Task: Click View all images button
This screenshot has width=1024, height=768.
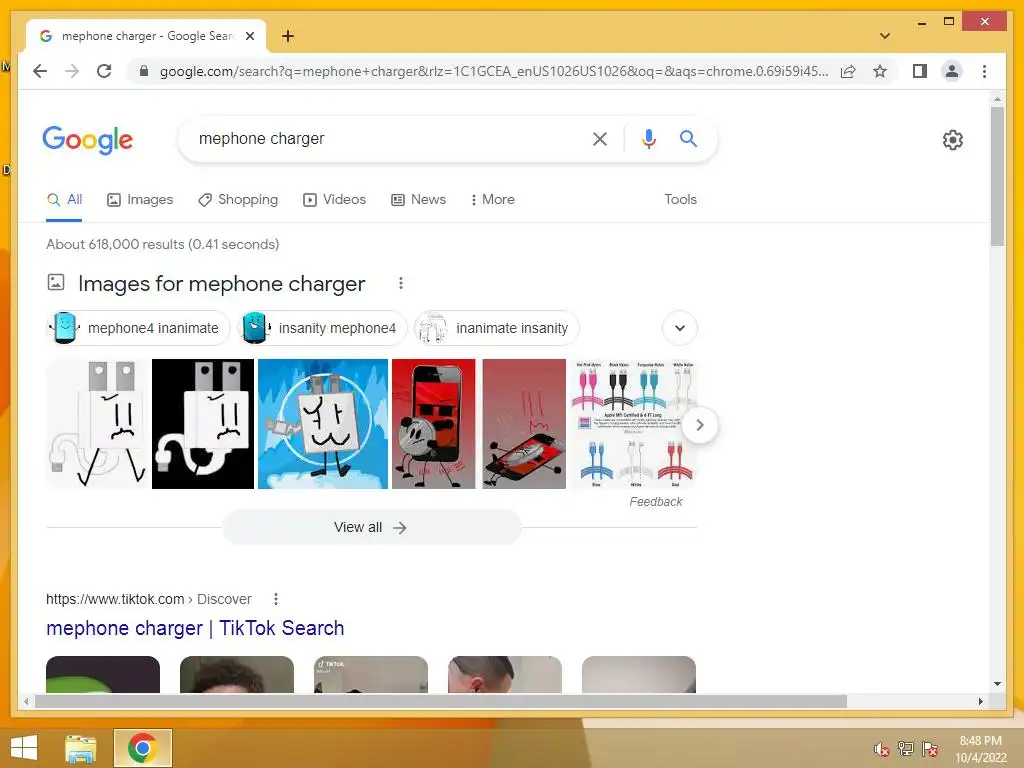Action: (x=371, y=528)
